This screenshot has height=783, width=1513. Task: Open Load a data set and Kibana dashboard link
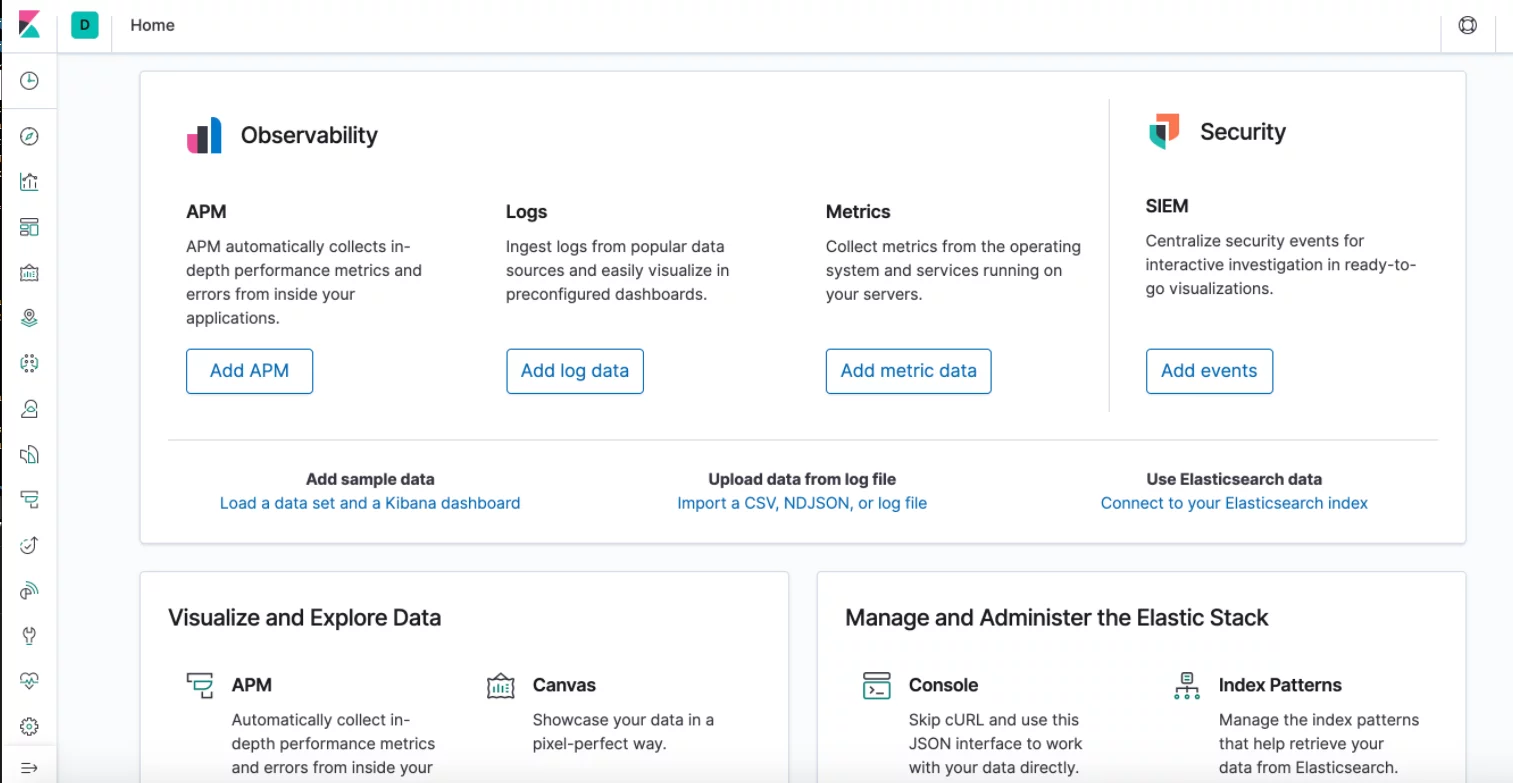pos(370,503)
